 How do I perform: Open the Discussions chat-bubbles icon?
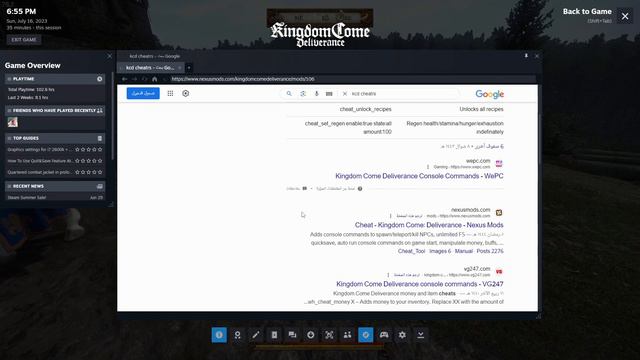pos(292,335)
